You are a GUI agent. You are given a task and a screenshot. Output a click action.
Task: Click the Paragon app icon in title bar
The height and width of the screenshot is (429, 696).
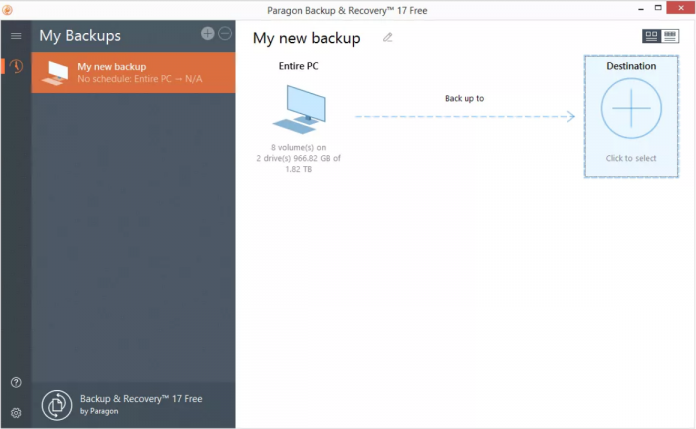(7, 9)
